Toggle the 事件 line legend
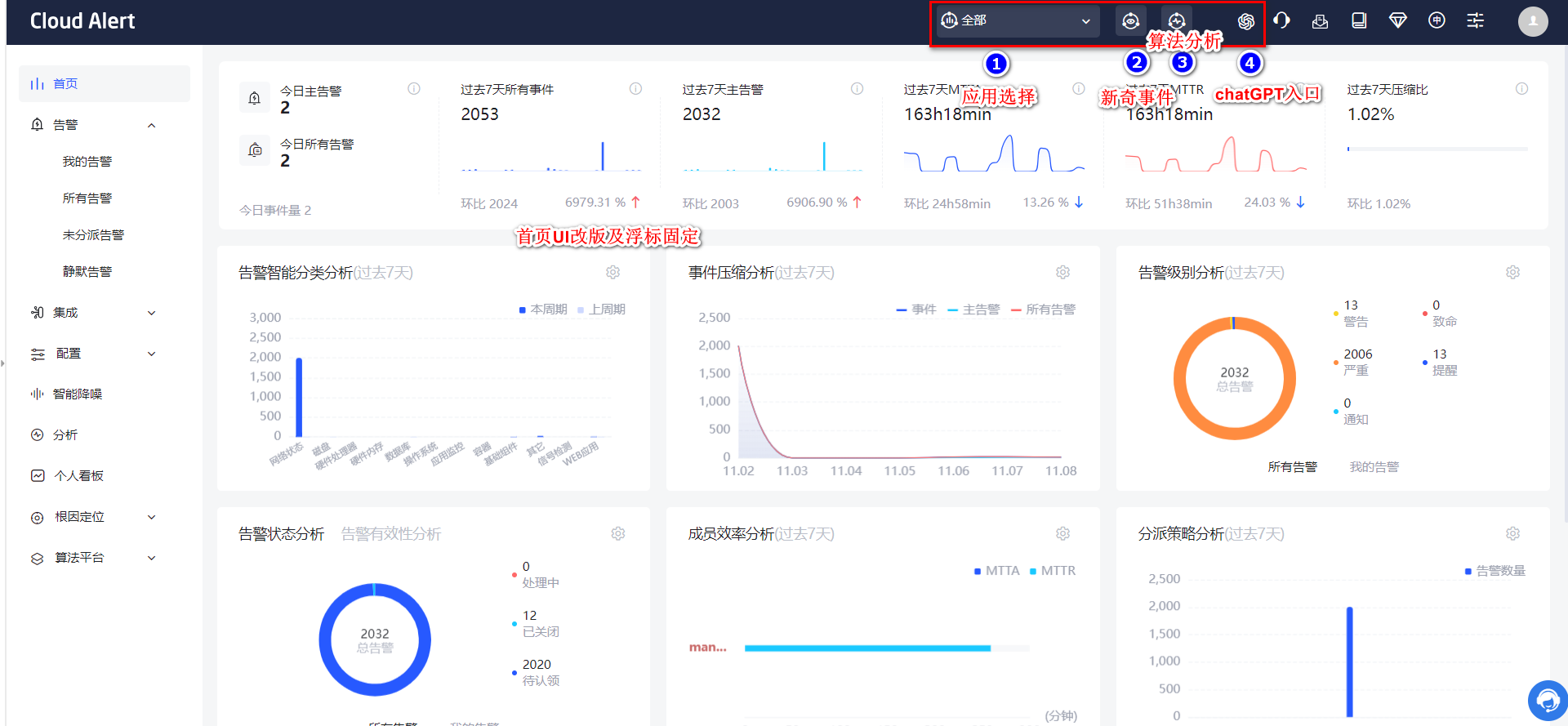The width and height of the screenshot is (1568, 726). [x=915, y=310]
